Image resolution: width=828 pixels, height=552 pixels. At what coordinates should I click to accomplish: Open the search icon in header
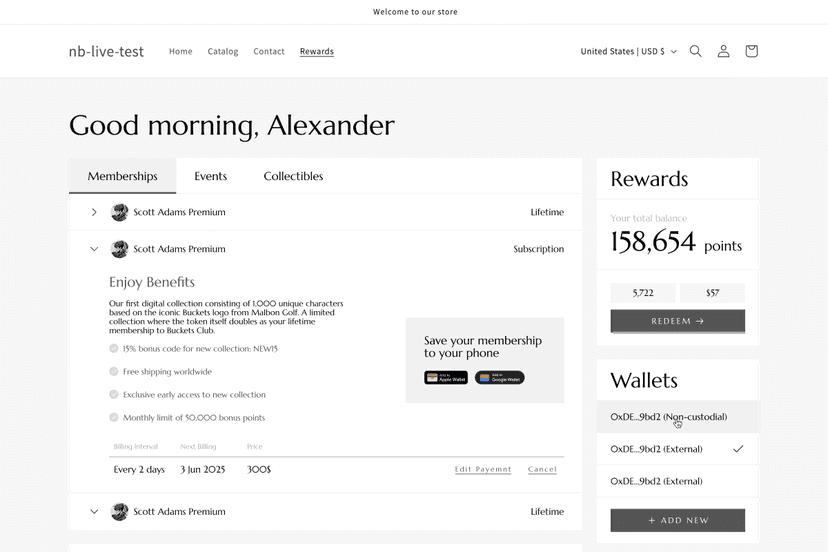coord(696,51)
